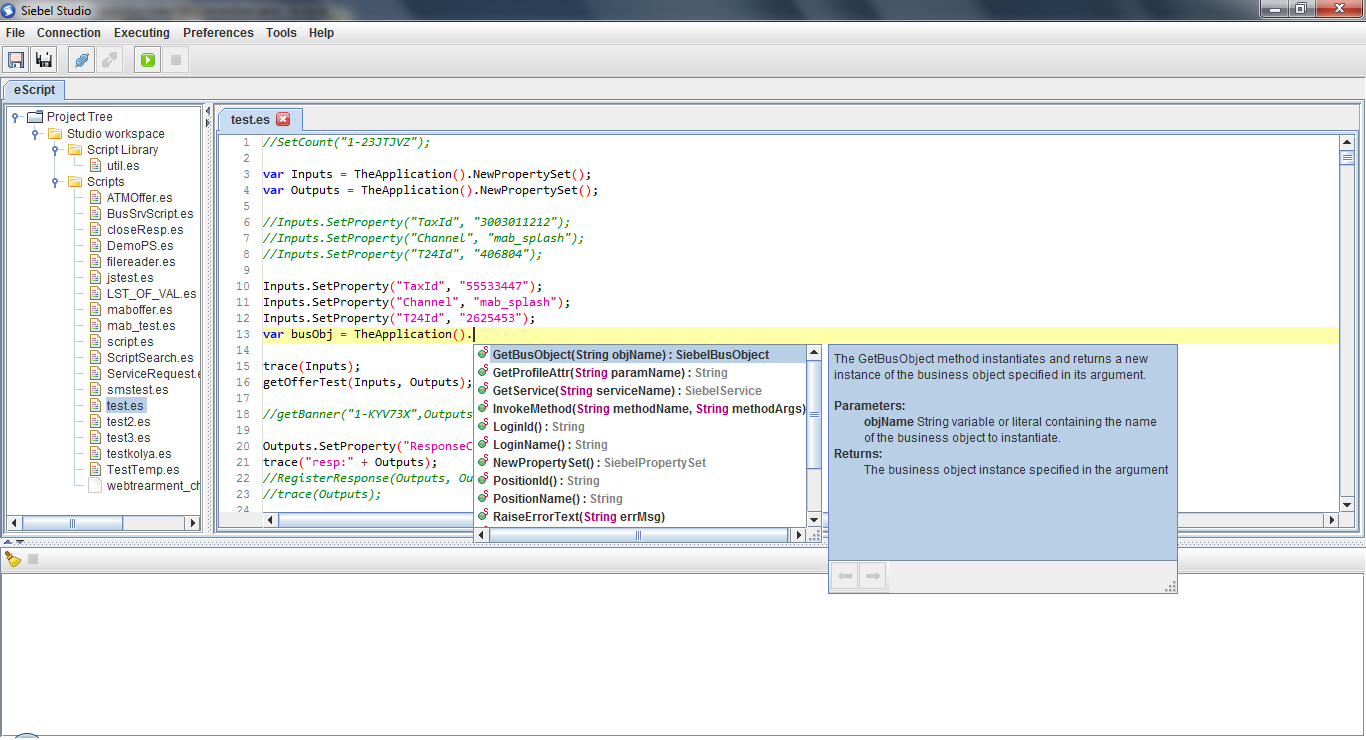
Task: Choose PositionId() from the autocomplete list
Action: pos(641,480)
